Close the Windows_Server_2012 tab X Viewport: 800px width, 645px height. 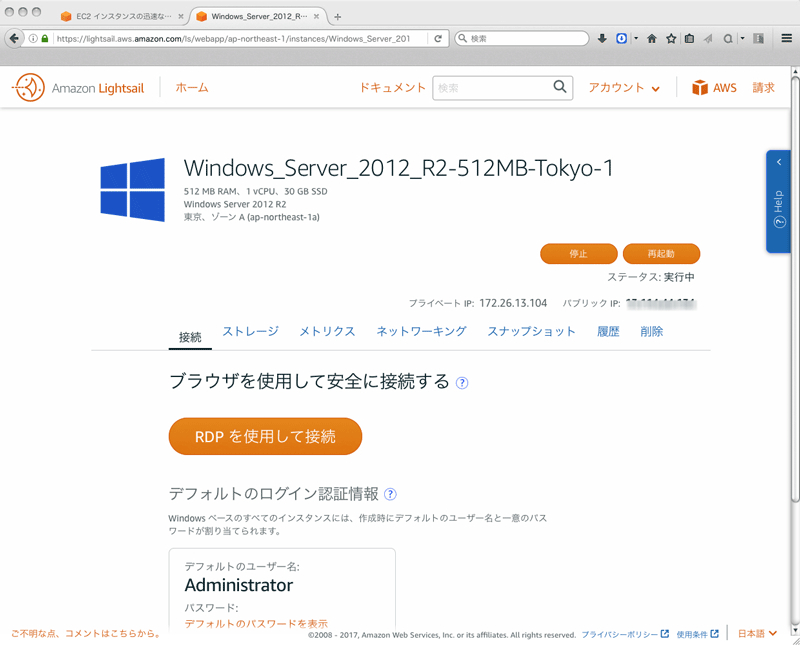point(316,16)
